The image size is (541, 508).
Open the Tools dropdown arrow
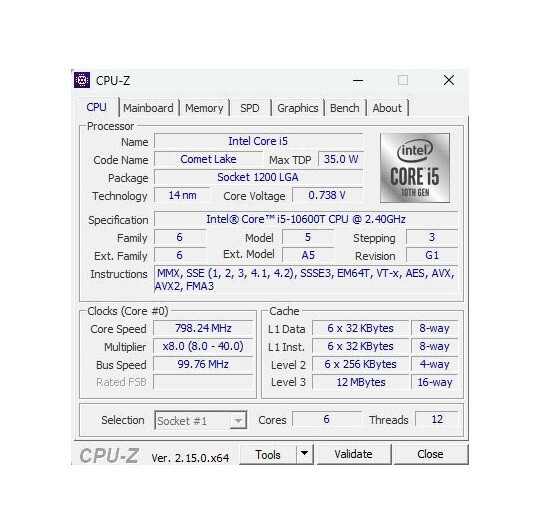pyautogui.click(x=305, y=454)
